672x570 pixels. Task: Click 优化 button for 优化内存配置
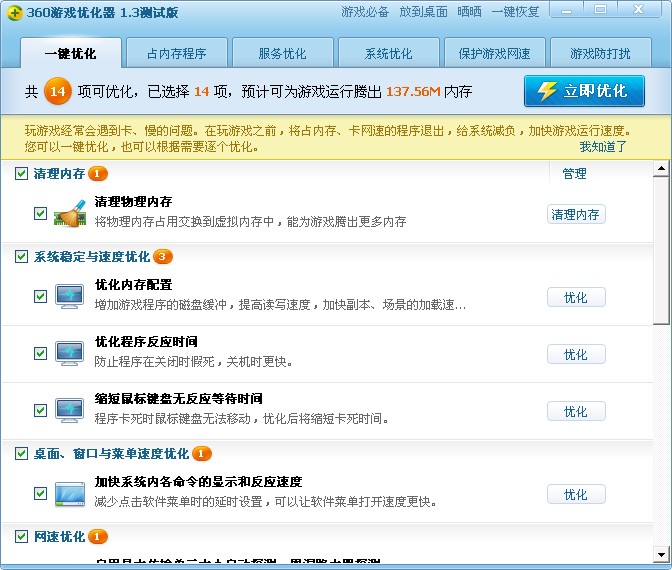(576, 297)
